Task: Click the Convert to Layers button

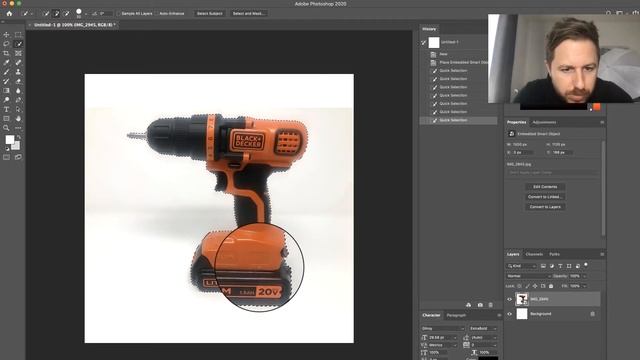Action: coord(545,207)
